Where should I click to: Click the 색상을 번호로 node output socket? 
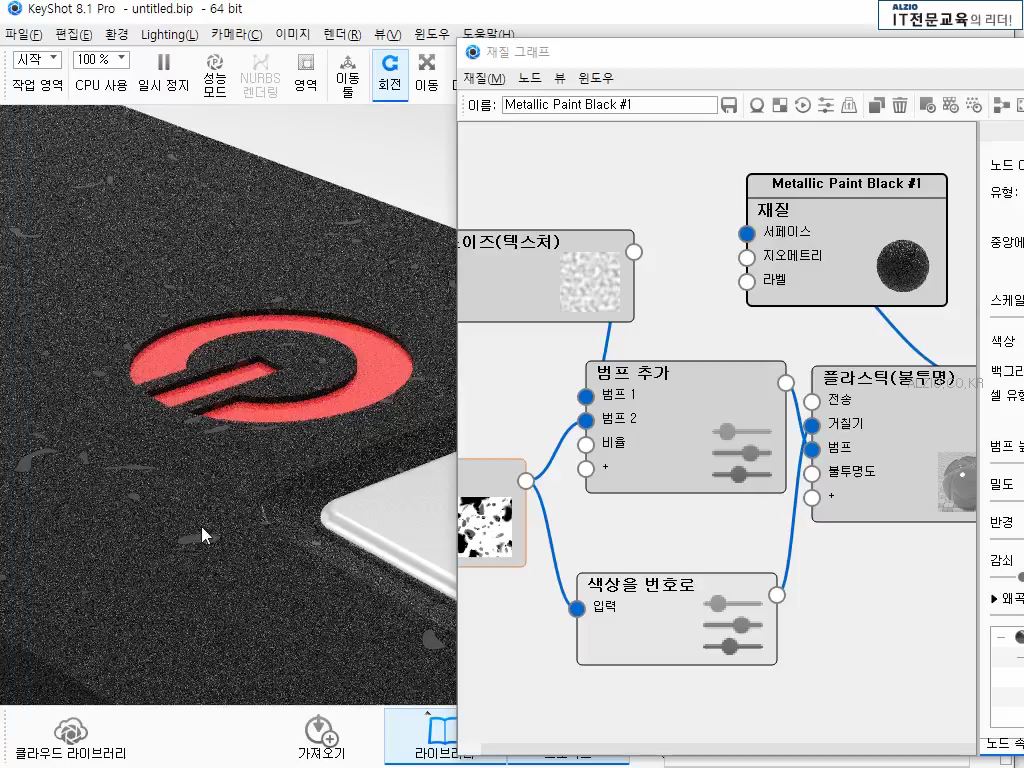coord(777,595)
